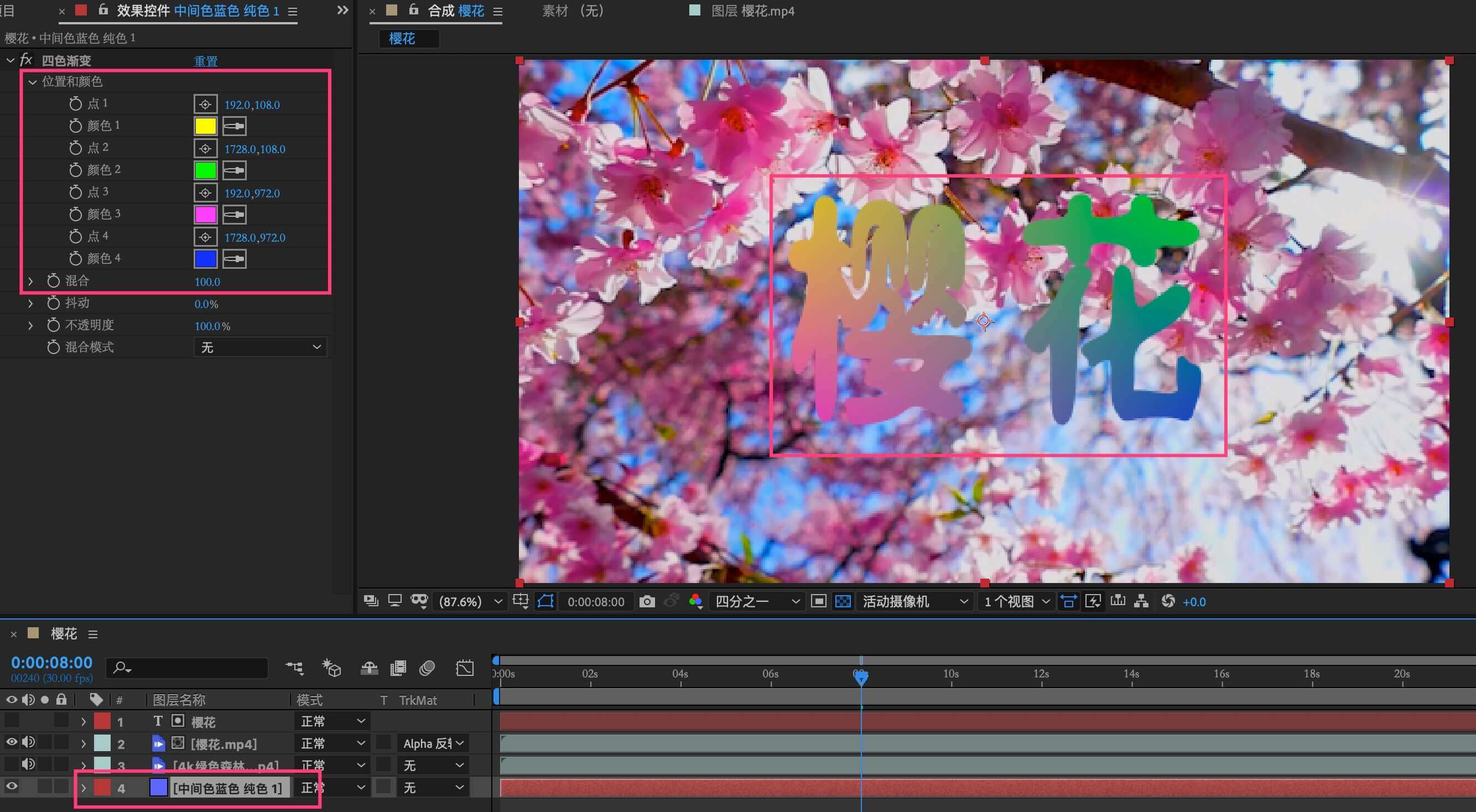
Task: Open the 混合模式 dropdown set to 无
Action: click(260, 347)
